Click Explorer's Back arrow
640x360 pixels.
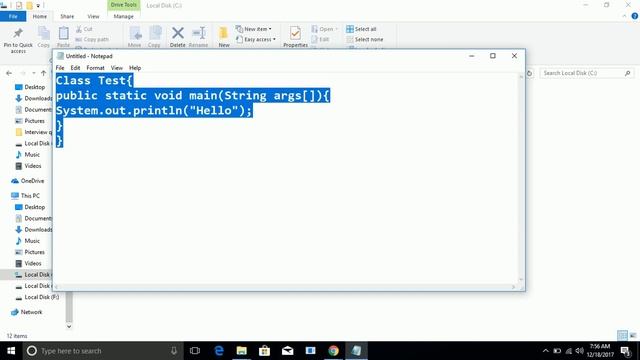click(9, 73)
